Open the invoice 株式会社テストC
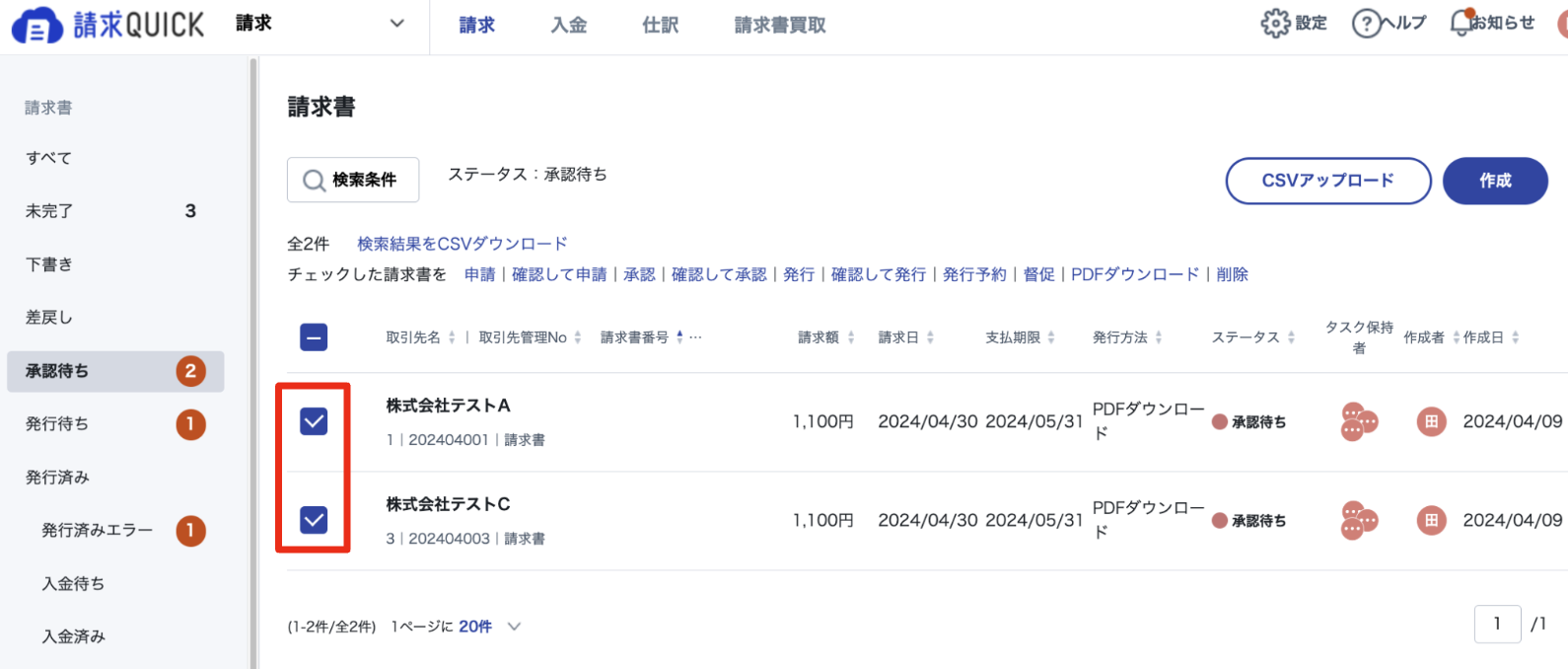 [x=448, y=504]
